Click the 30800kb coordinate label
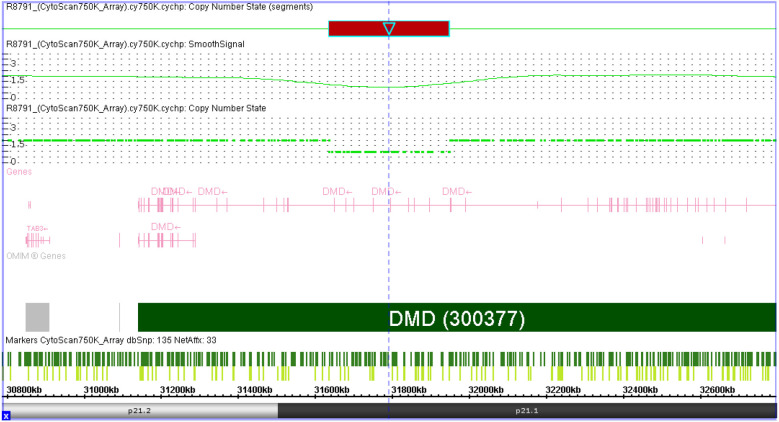The width and height of the screenshot is (779, 422). tap(24, 390)
